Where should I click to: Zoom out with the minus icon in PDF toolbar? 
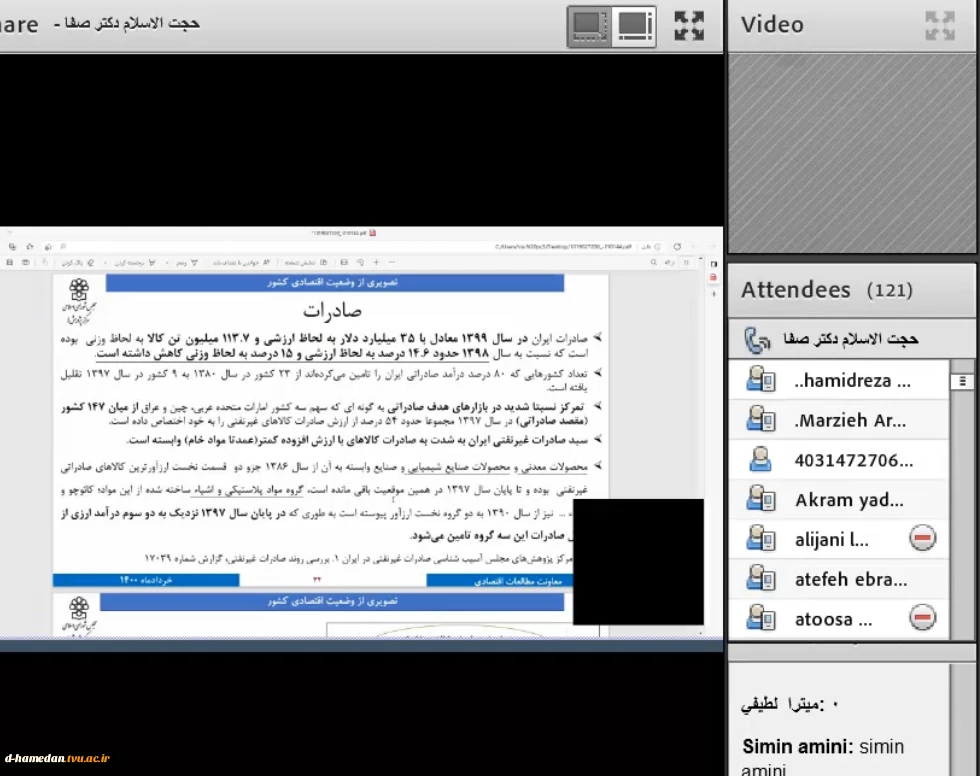click(392, 262)
